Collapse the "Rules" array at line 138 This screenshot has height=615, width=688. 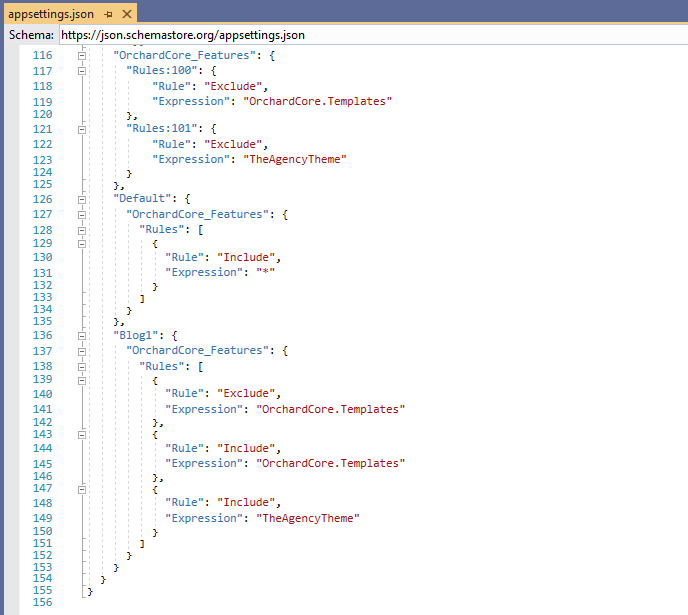pos(82,367)
